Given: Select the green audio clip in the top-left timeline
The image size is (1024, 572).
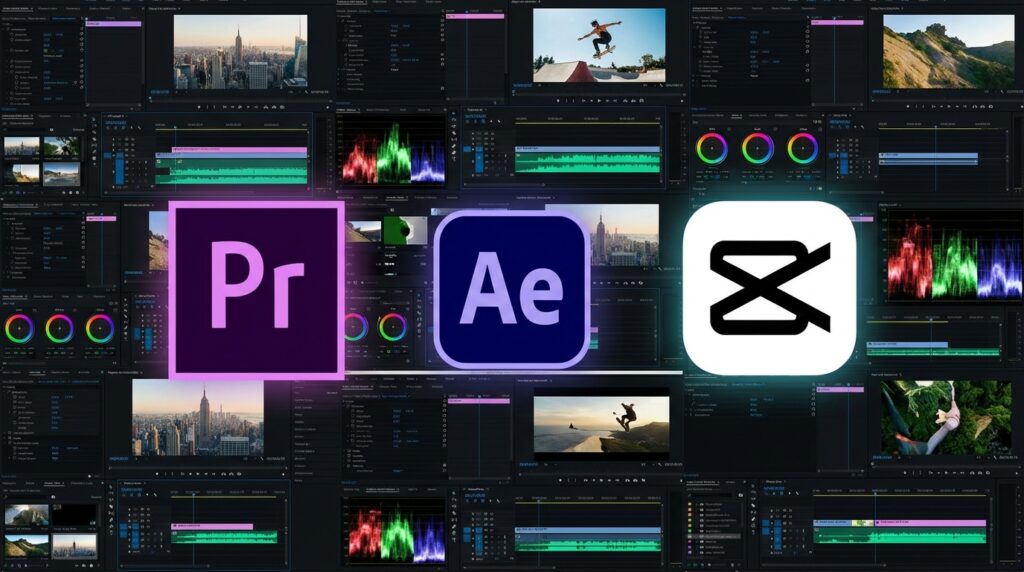Looking at the screenshot, I should [238, 173].
